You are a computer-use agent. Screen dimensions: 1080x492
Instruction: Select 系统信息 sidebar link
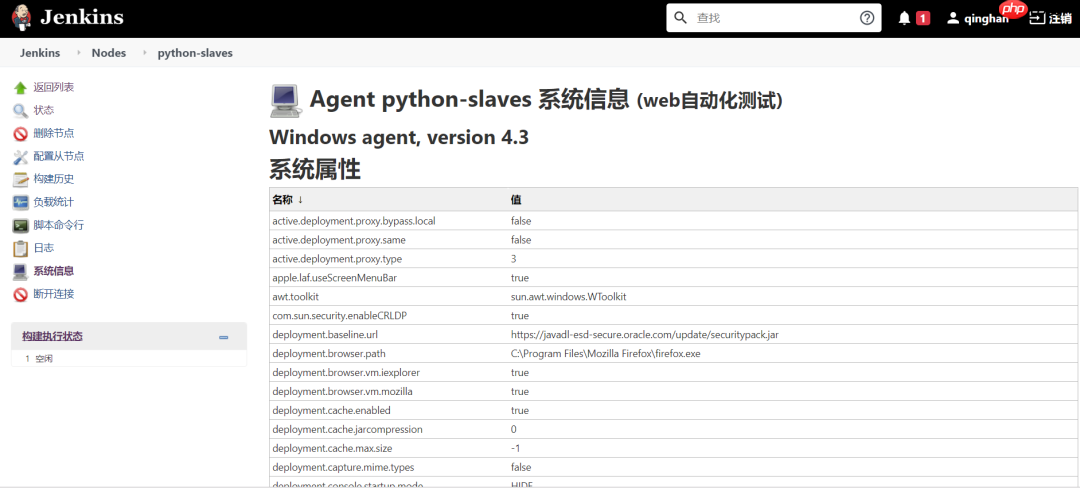54,271
